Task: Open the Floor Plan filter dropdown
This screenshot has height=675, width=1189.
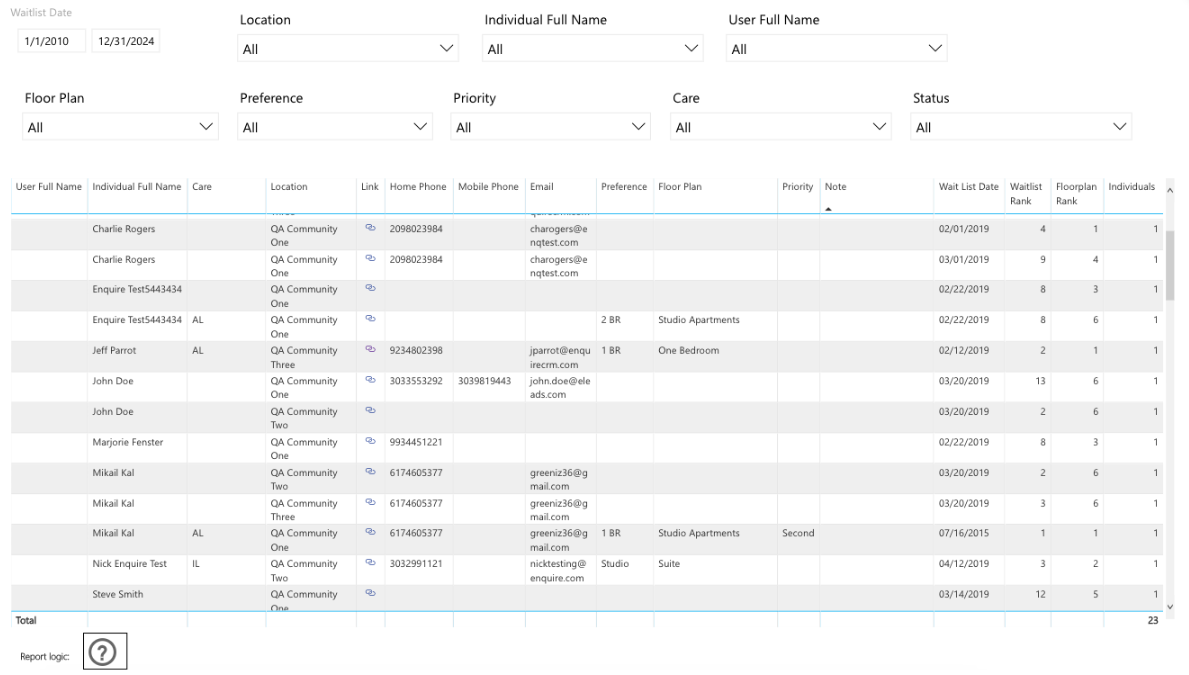Action: (121, 127)
